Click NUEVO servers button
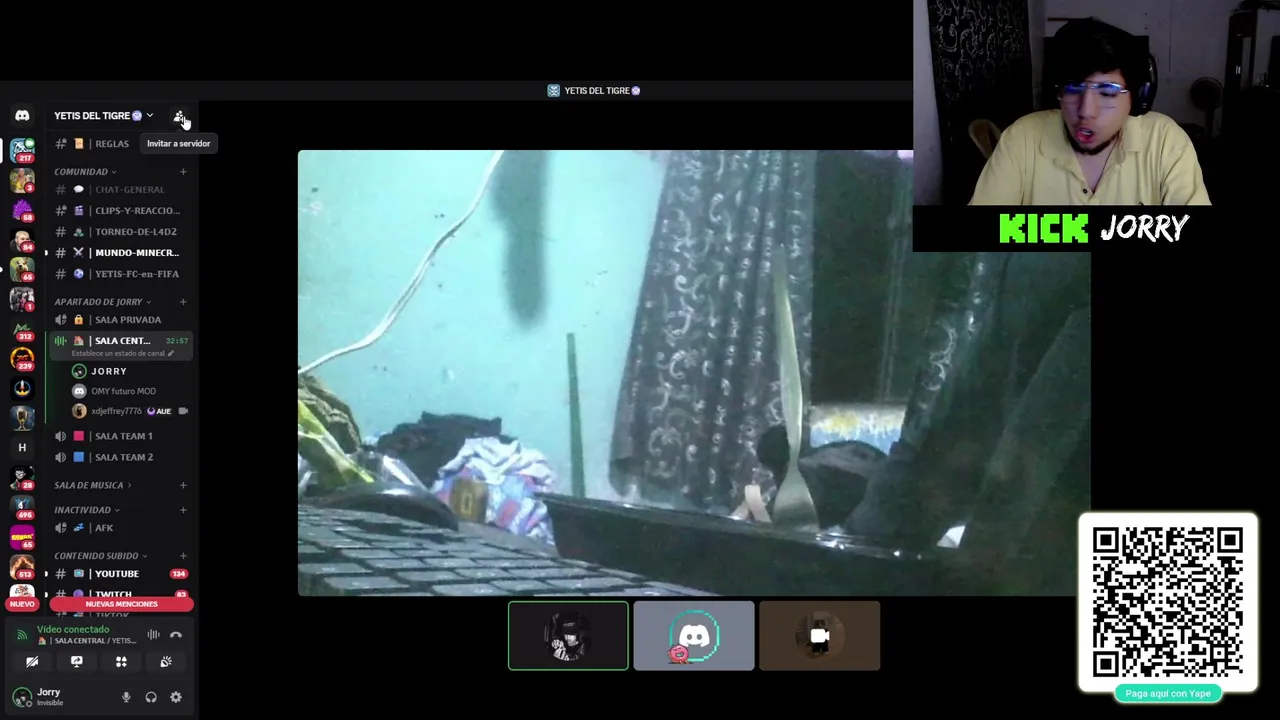This screenshot has height=720, width=1280. [x=22, y=604]
